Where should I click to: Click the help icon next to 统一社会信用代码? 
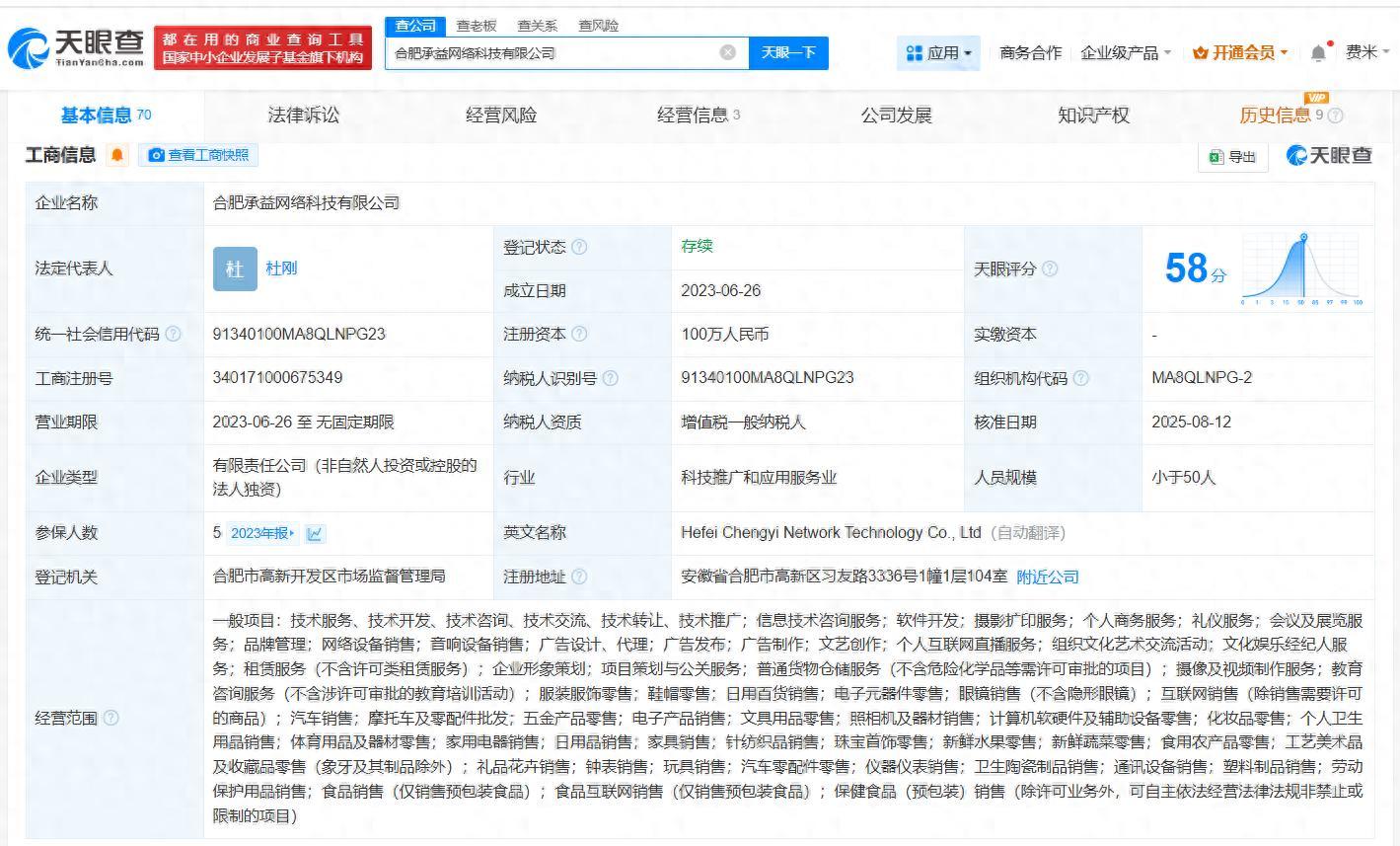(x=174, y=334)
